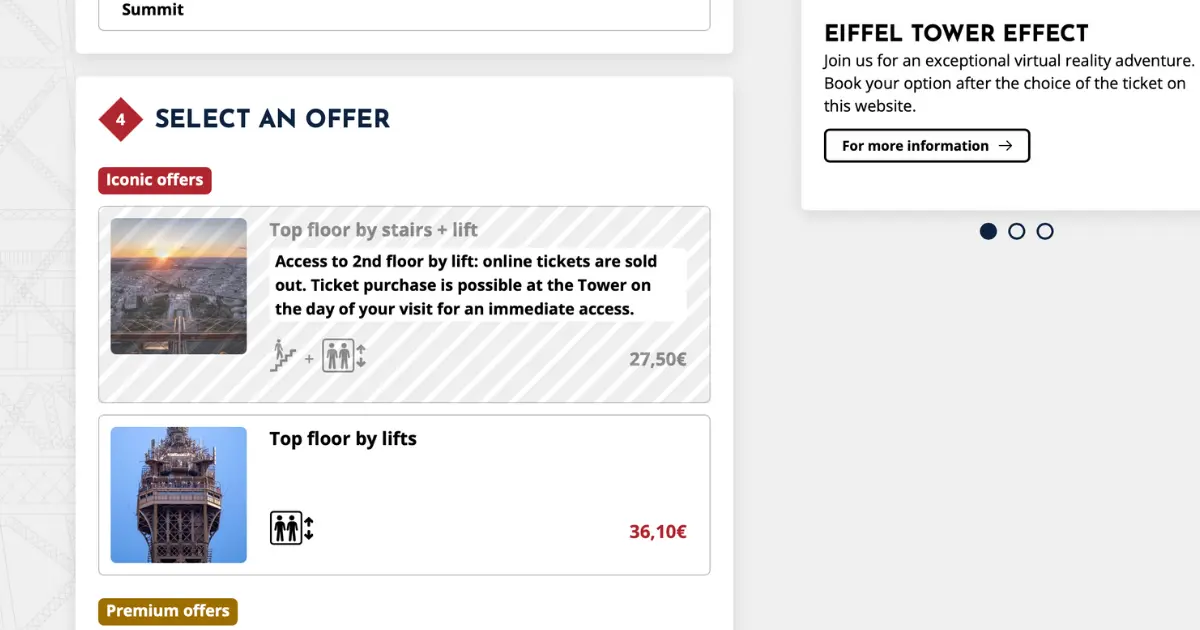Click the sunset aerial view thumbnail
The image size is (1200, 630).
click(179, 286)
